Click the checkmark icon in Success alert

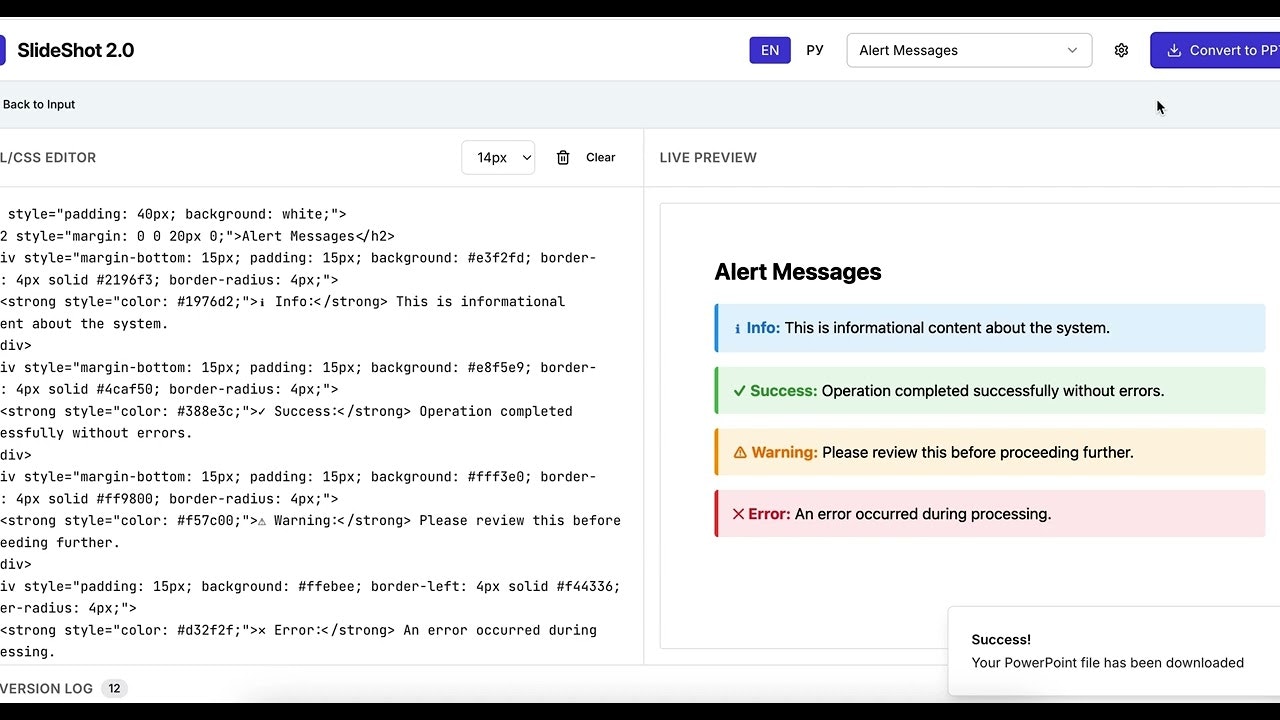[x=740, y=391]
